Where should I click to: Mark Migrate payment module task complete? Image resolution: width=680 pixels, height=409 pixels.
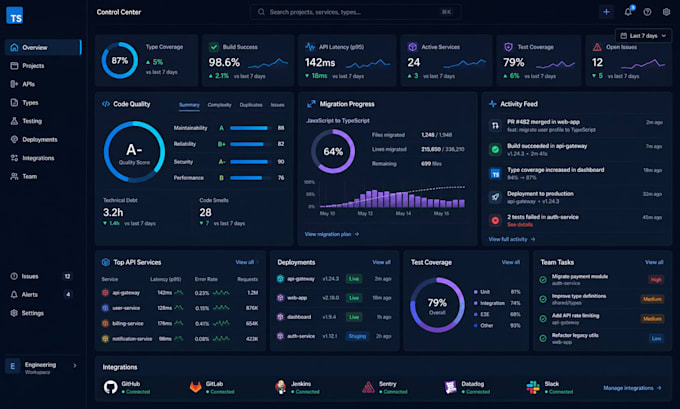coord(543,280)
